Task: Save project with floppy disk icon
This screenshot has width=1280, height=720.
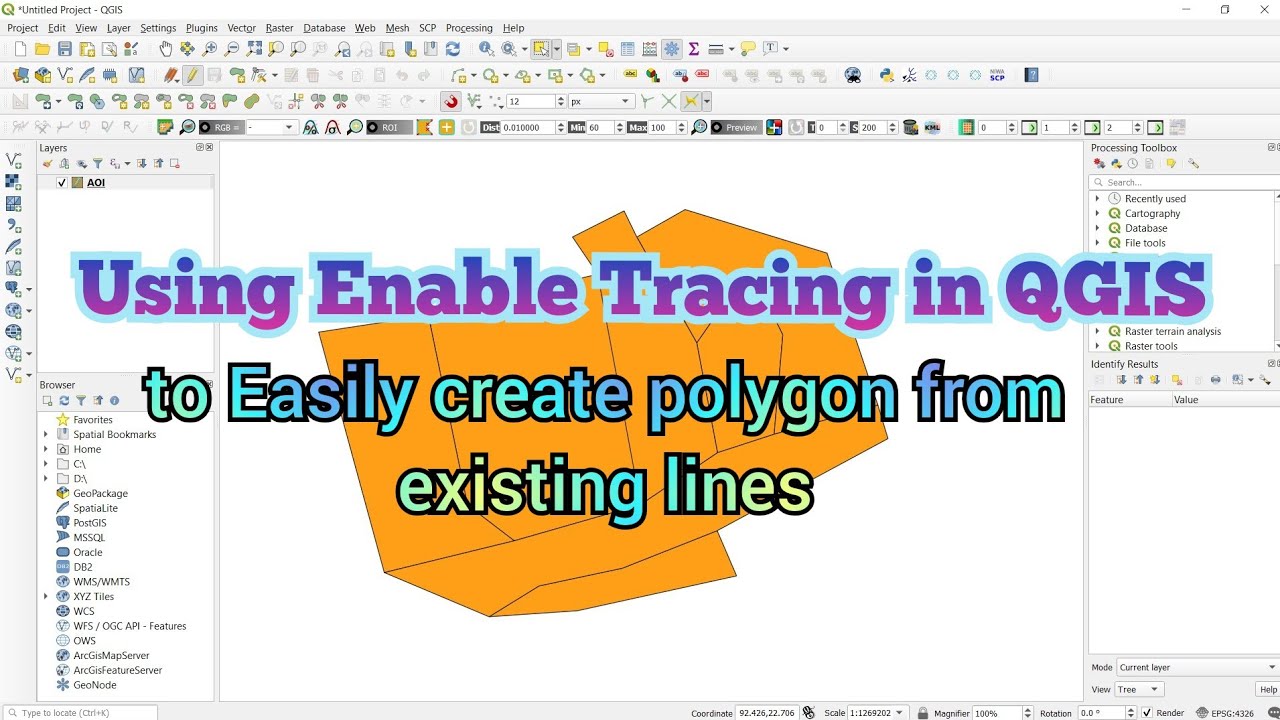Action: (65, 49)
